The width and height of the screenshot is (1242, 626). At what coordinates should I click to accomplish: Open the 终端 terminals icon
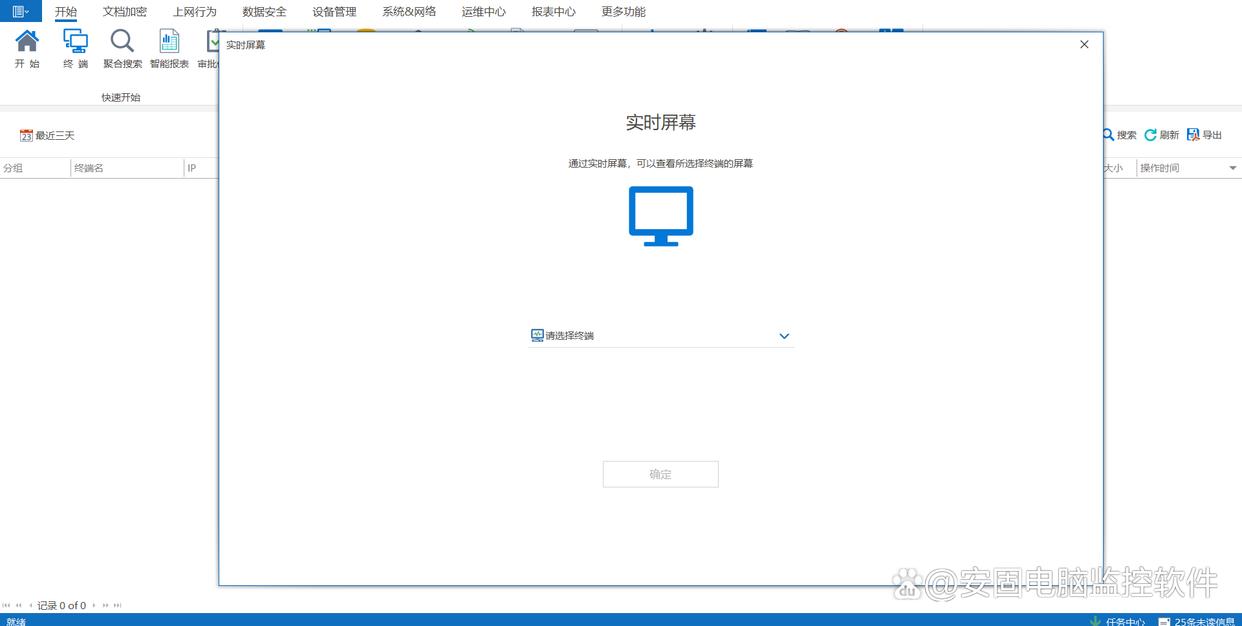point(75,49)
